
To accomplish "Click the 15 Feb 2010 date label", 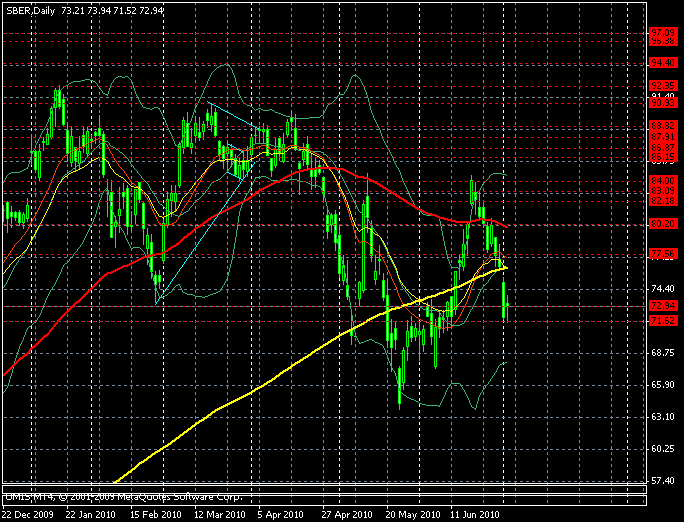I will 156,515.
